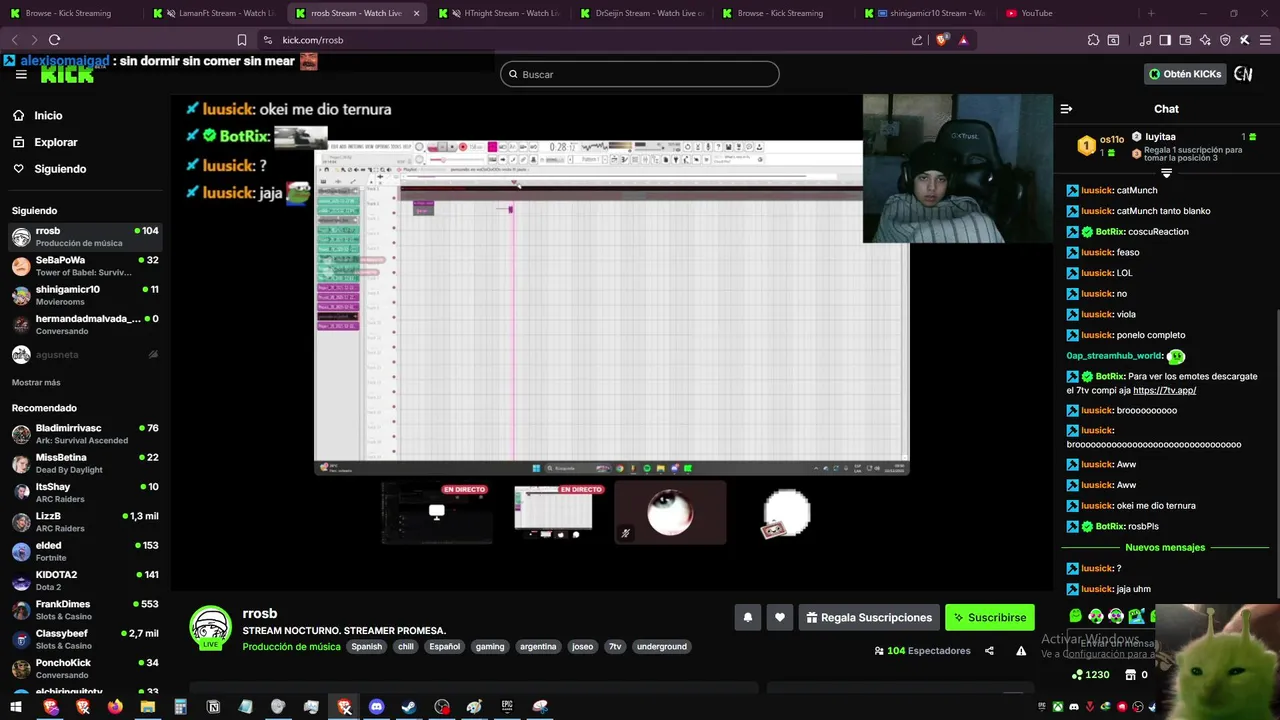The width and height of the screenshot is (1280, 720).
Task: Click the Windows Start button
Action: [16, 707]
